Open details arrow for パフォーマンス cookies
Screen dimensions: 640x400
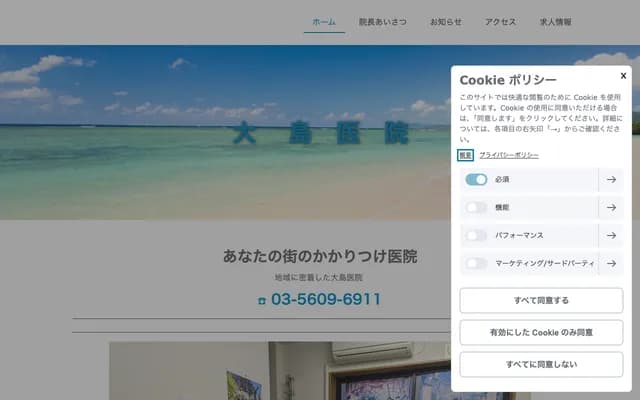click(x=611, y=236)
